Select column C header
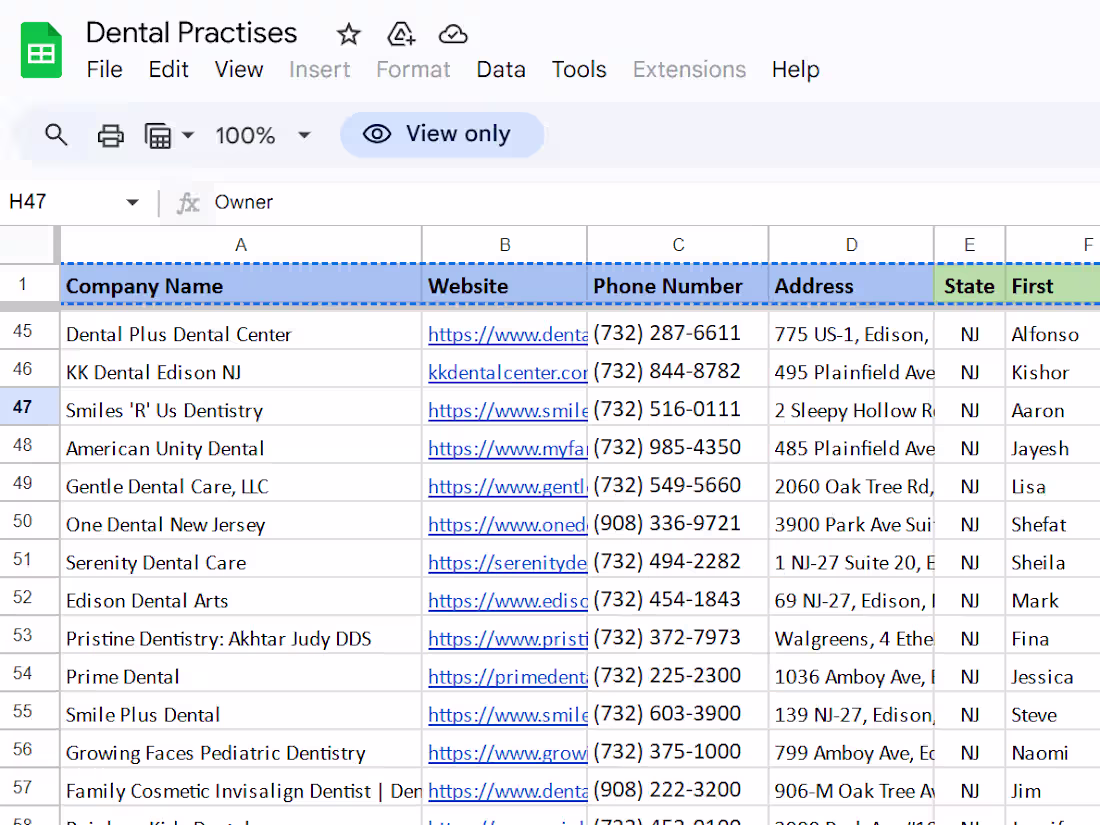1100x825 pixels. coord(678,244)
